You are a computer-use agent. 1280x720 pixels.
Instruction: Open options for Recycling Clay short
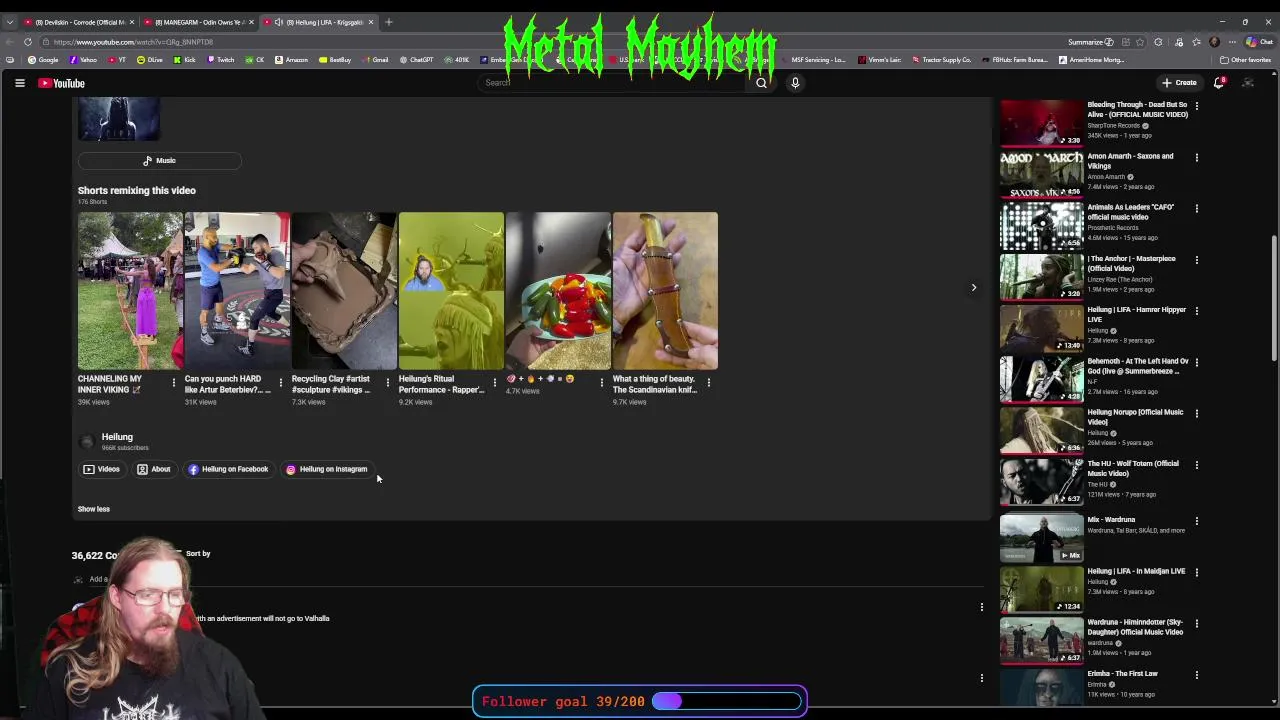pyautogui.click(x=387, y=383)
